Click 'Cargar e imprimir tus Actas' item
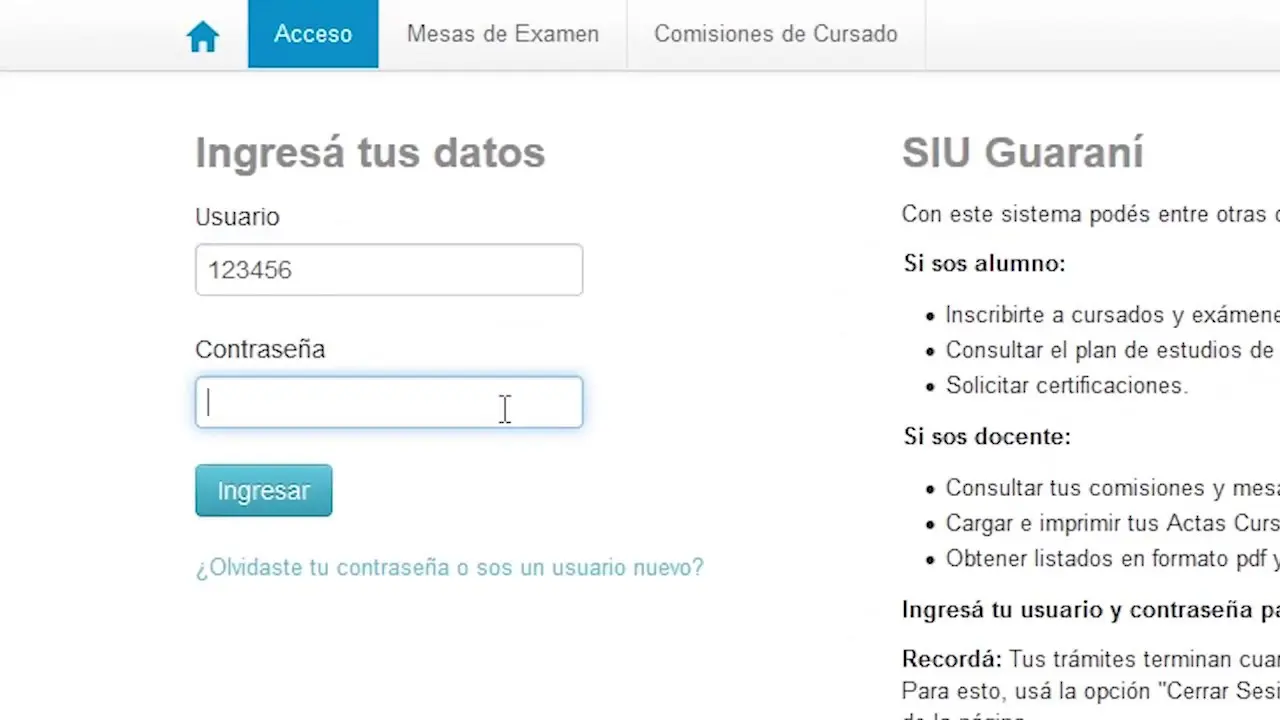1280x720 pixels. point(1112,523)
